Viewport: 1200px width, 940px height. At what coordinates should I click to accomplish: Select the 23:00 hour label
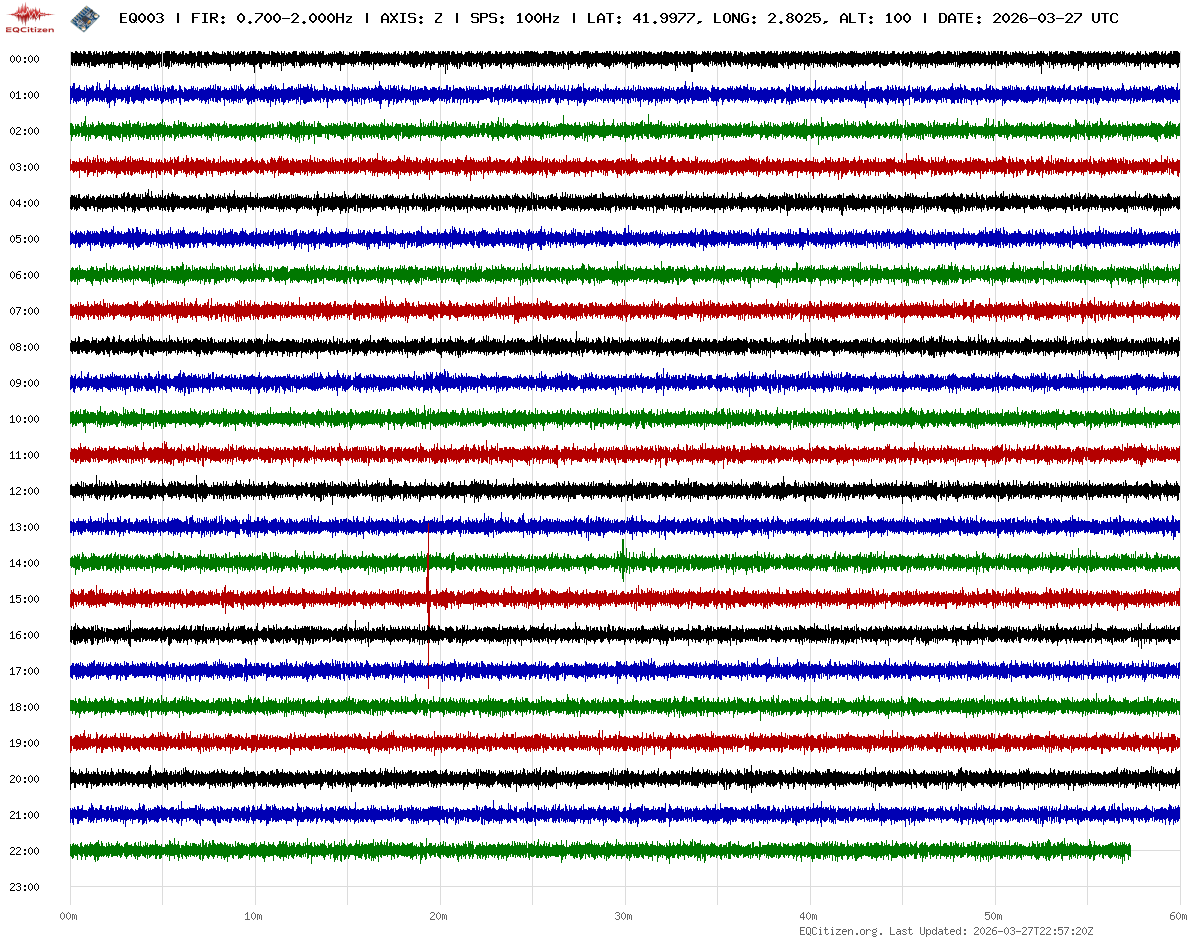click(x=24, y=887)
